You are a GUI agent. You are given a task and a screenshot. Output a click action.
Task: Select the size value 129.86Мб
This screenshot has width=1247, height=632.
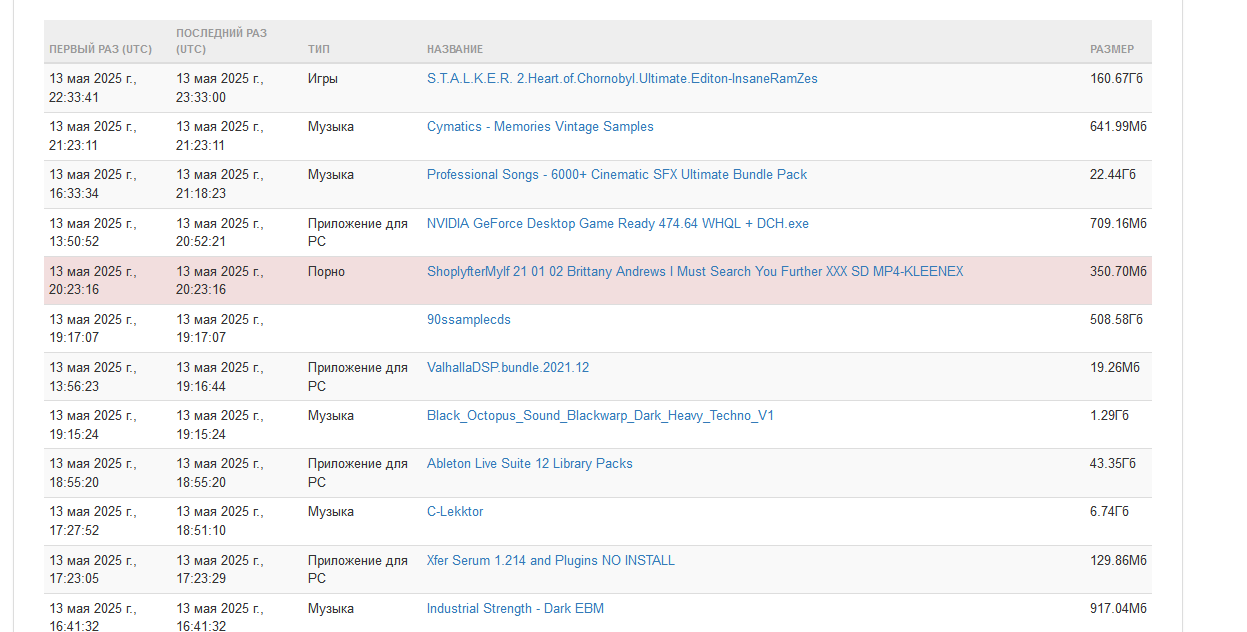pyautogui.click(x=1118, y=561)
